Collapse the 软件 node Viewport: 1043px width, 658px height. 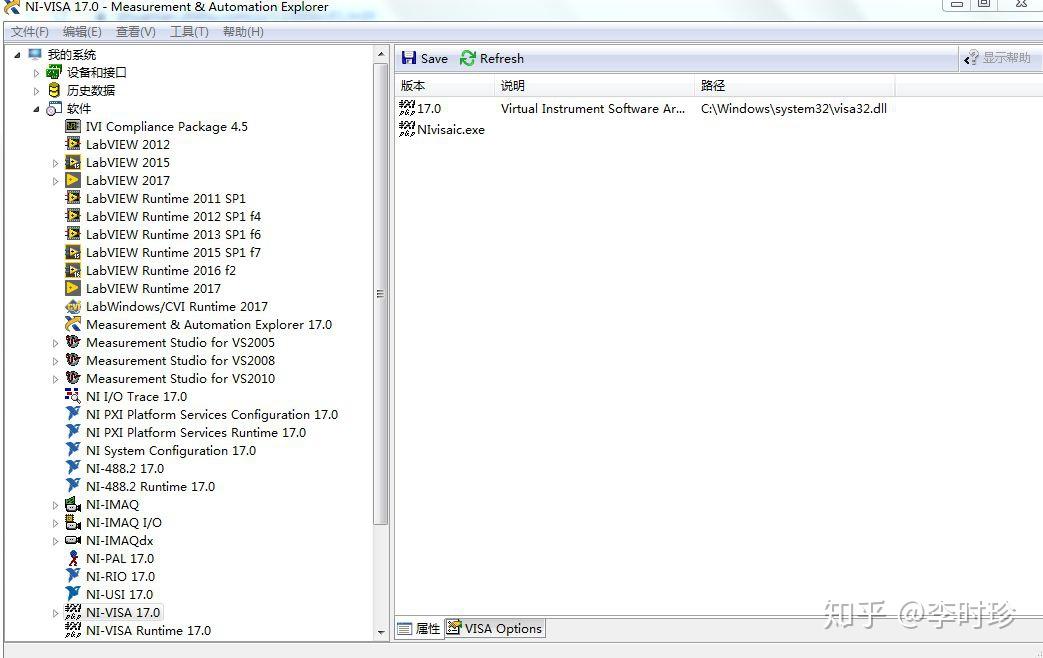point(36,108)
